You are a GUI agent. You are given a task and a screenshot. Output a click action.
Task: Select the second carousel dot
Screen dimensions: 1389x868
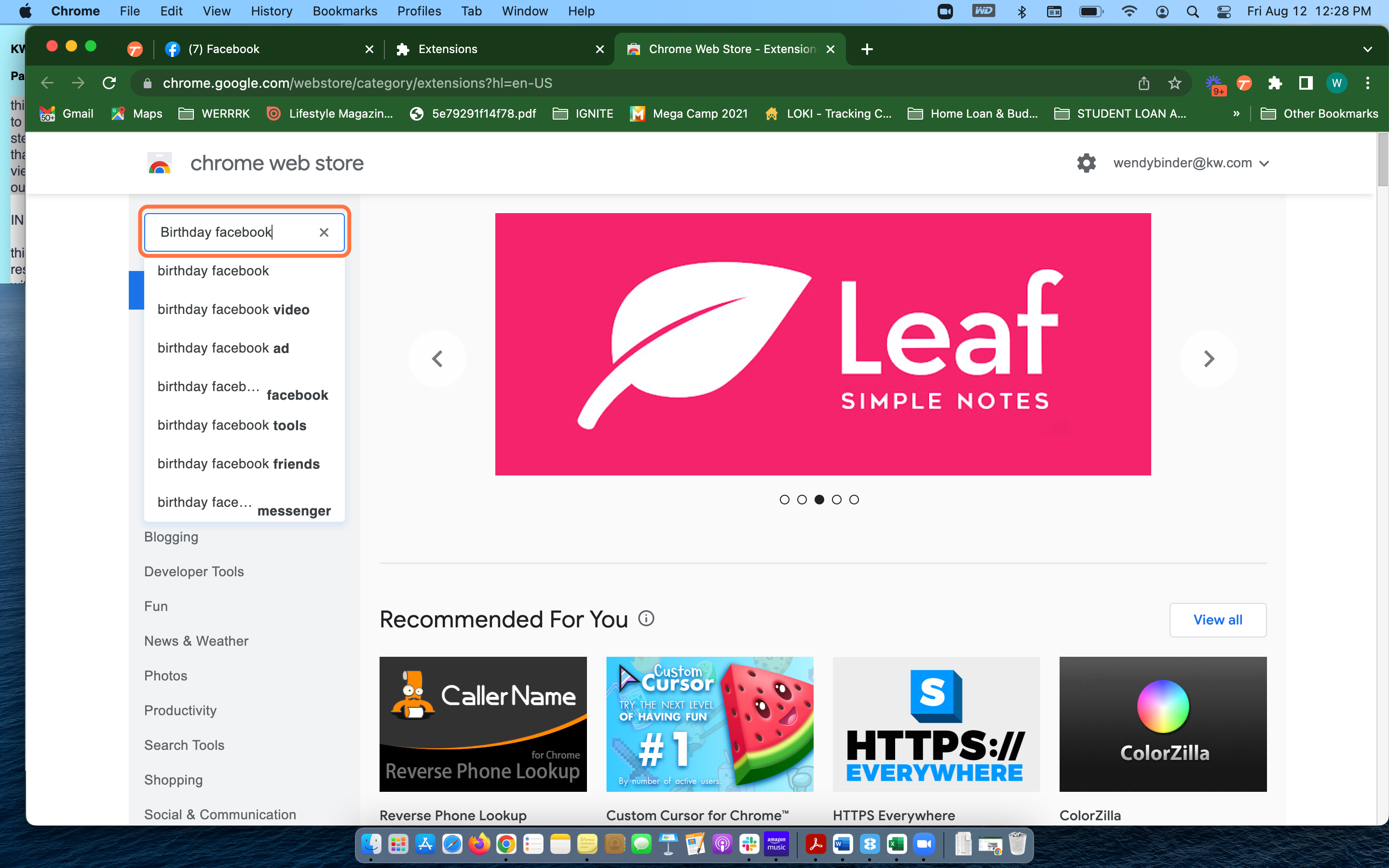(x=802, y=500)
